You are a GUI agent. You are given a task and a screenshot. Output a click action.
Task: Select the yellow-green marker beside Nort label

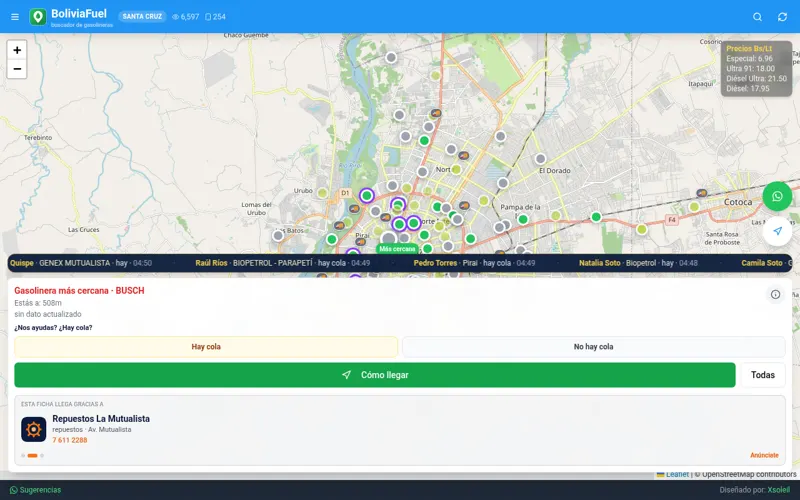457,169
